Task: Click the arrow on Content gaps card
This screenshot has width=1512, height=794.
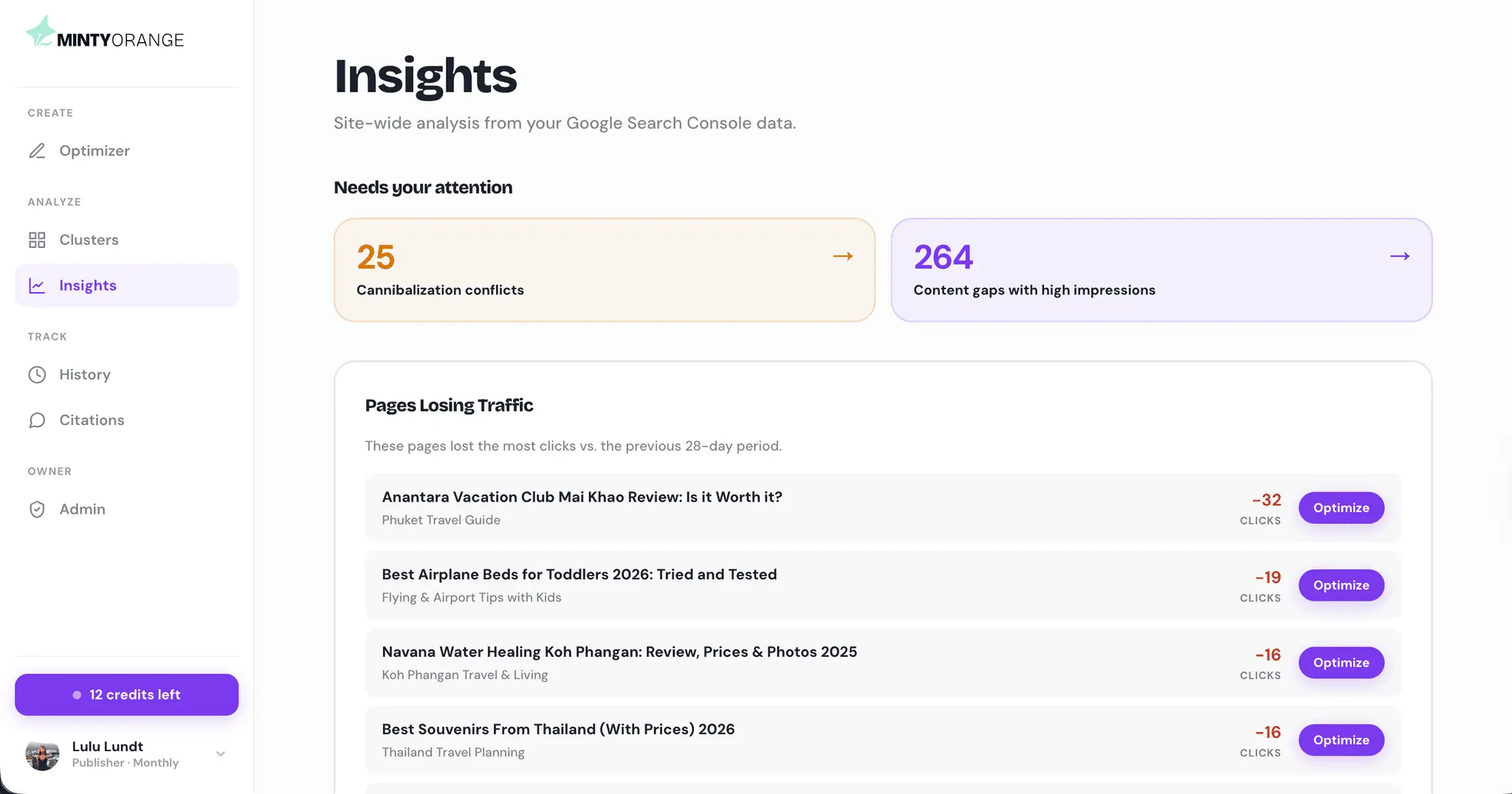Action: [1400, 256]
